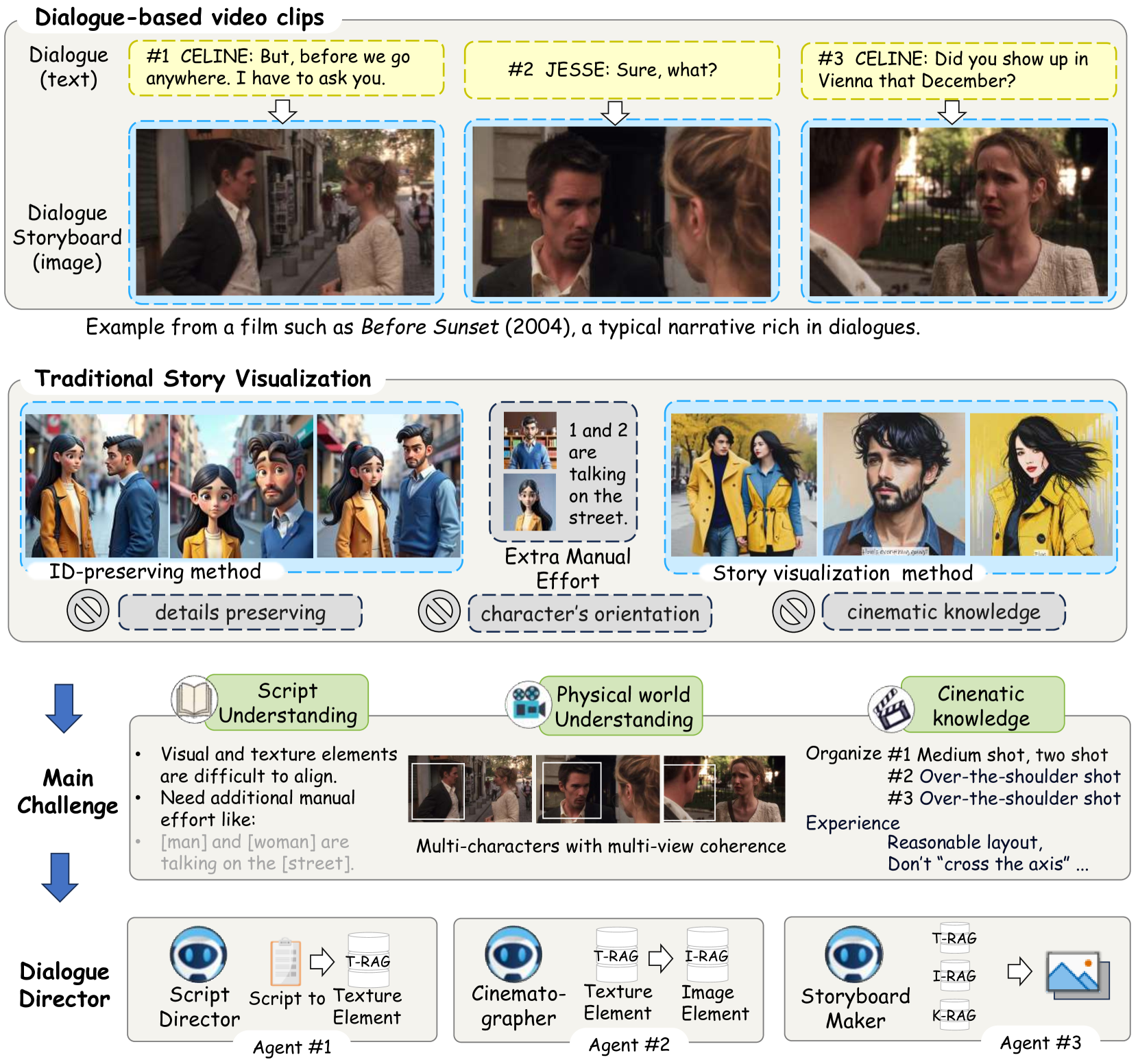Select the prohibition icon beside character's orientation
Image resolution: width=1138 pixels, height=1064 pixels.
439,610
